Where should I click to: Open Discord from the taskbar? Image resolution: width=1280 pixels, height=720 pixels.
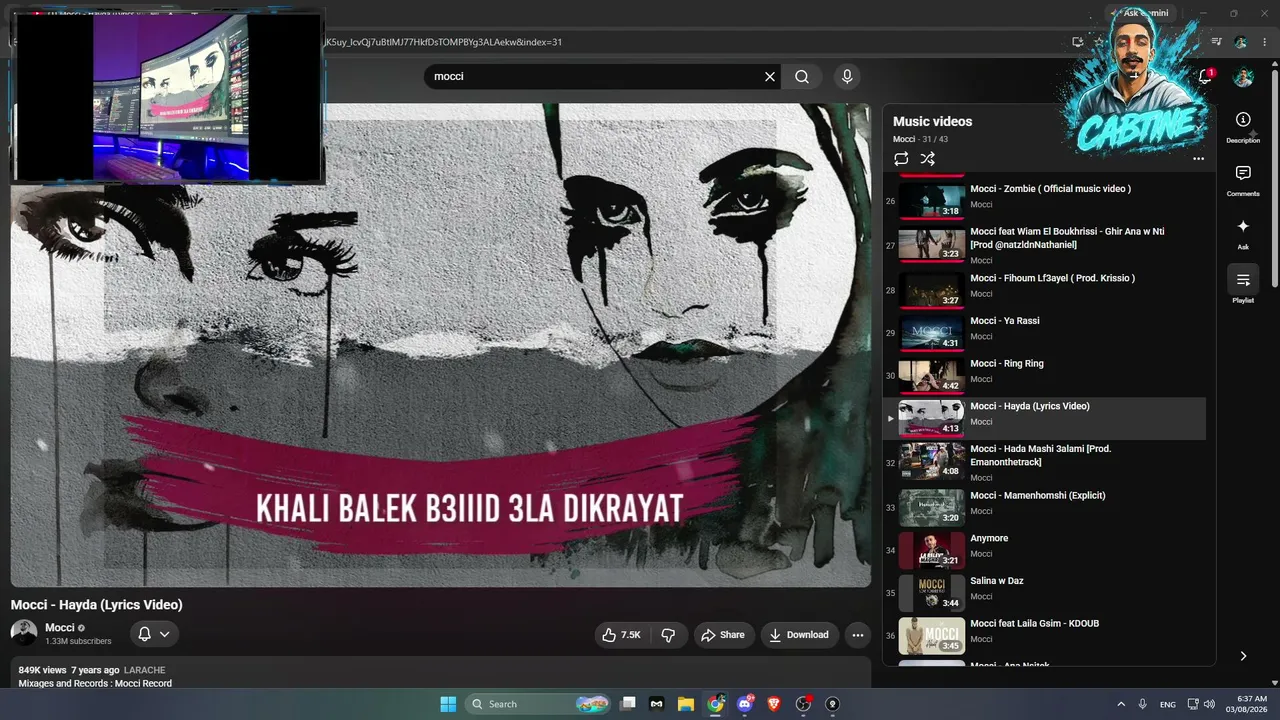click(744, 704)
